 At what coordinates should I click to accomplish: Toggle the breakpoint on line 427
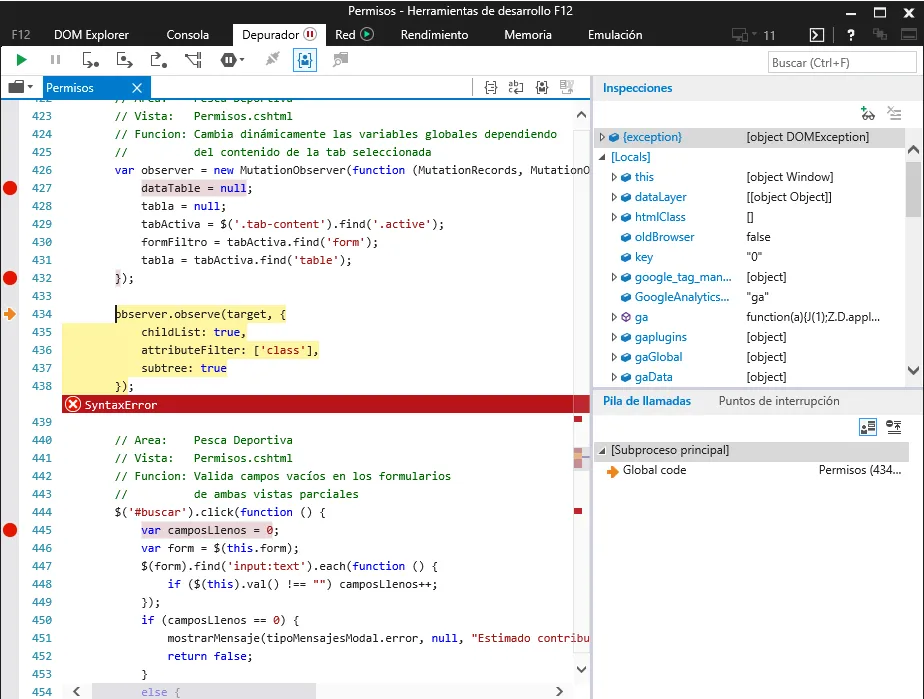[11, 188]
